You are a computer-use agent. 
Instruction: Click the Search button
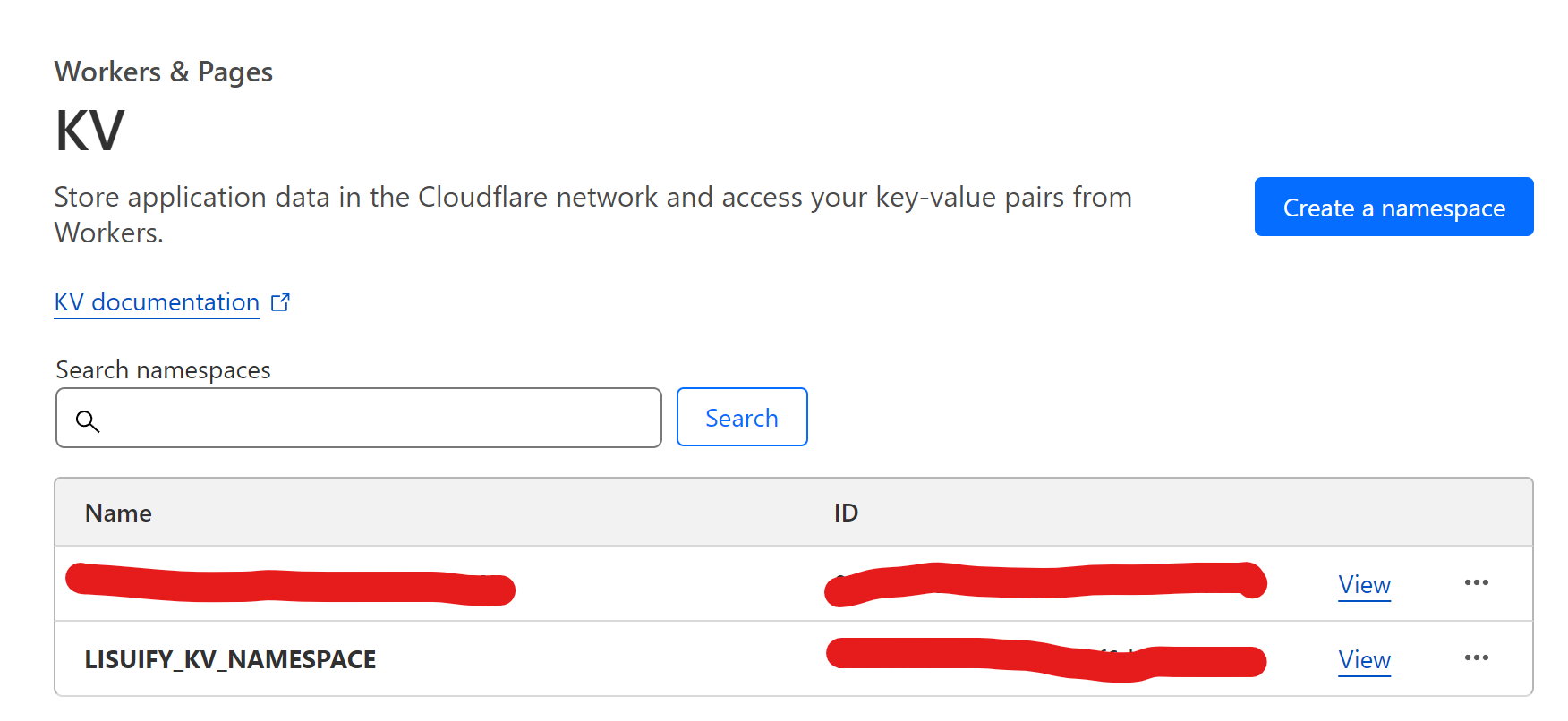(742, 417)
